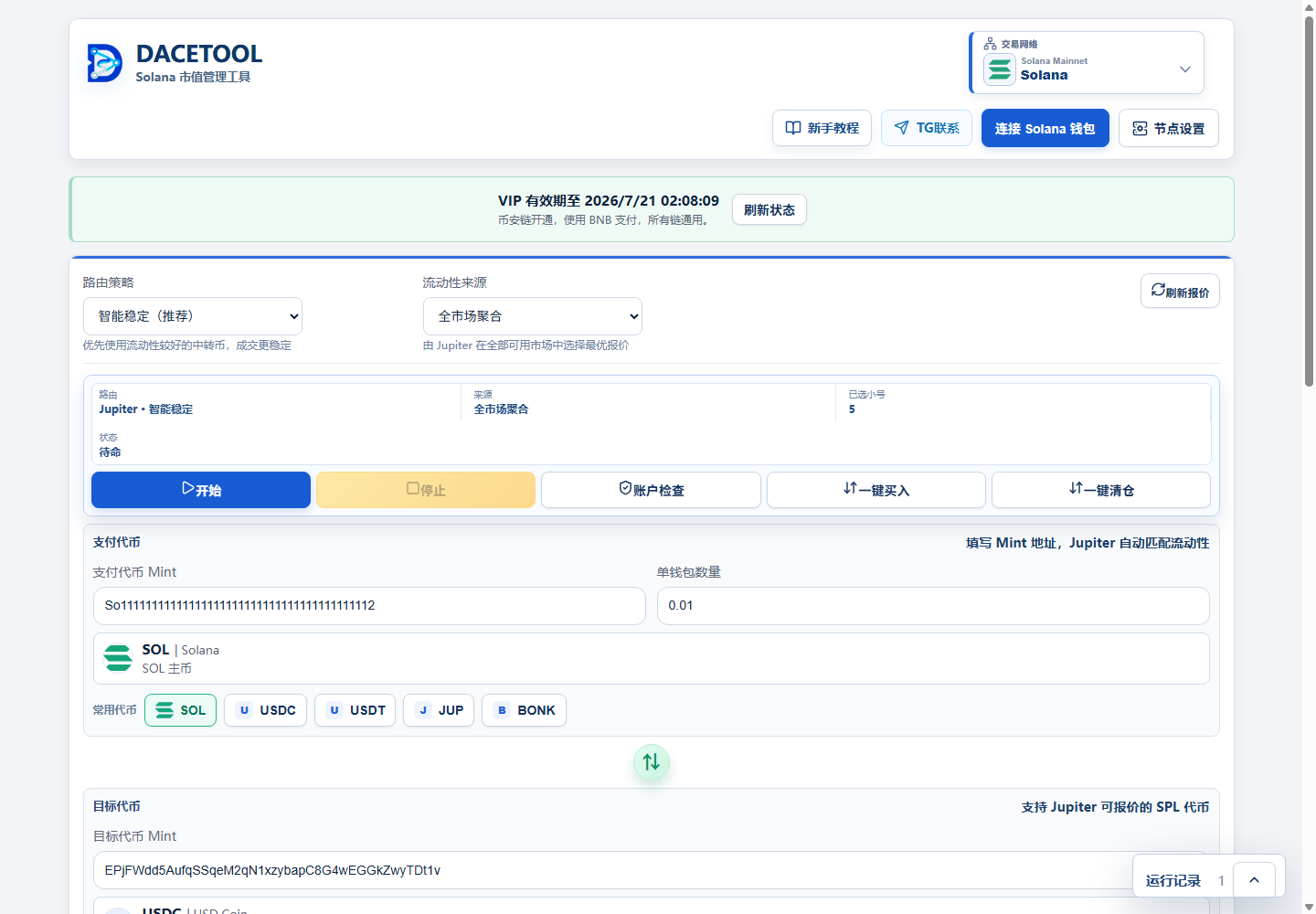The height and width of the screenshot is (914, 1316).
Task: Click the shield check icon in 账户检查
Action: (625, 488)
